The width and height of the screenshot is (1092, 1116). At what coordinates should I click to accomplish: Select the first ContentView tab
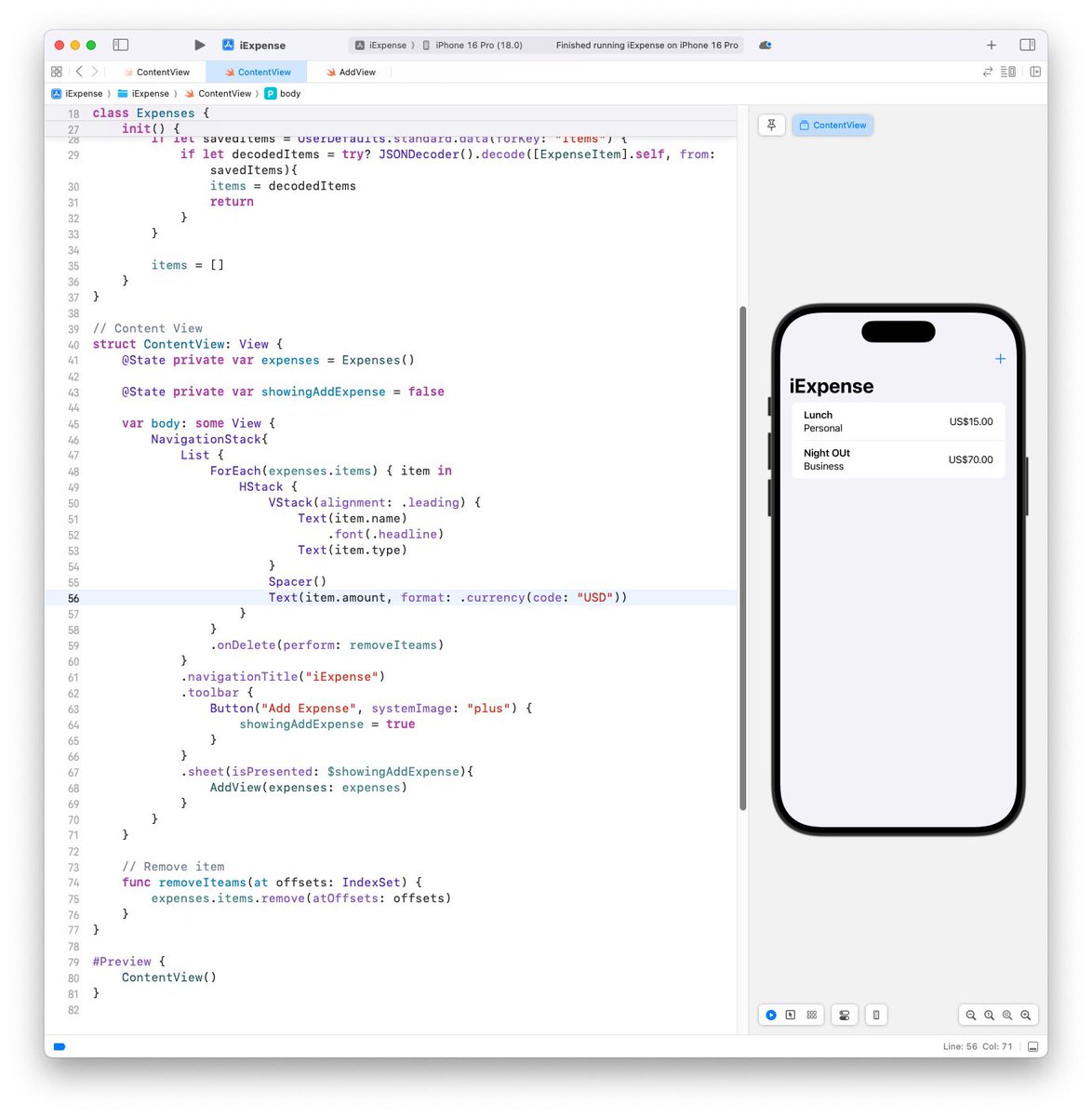coord(159,72)
